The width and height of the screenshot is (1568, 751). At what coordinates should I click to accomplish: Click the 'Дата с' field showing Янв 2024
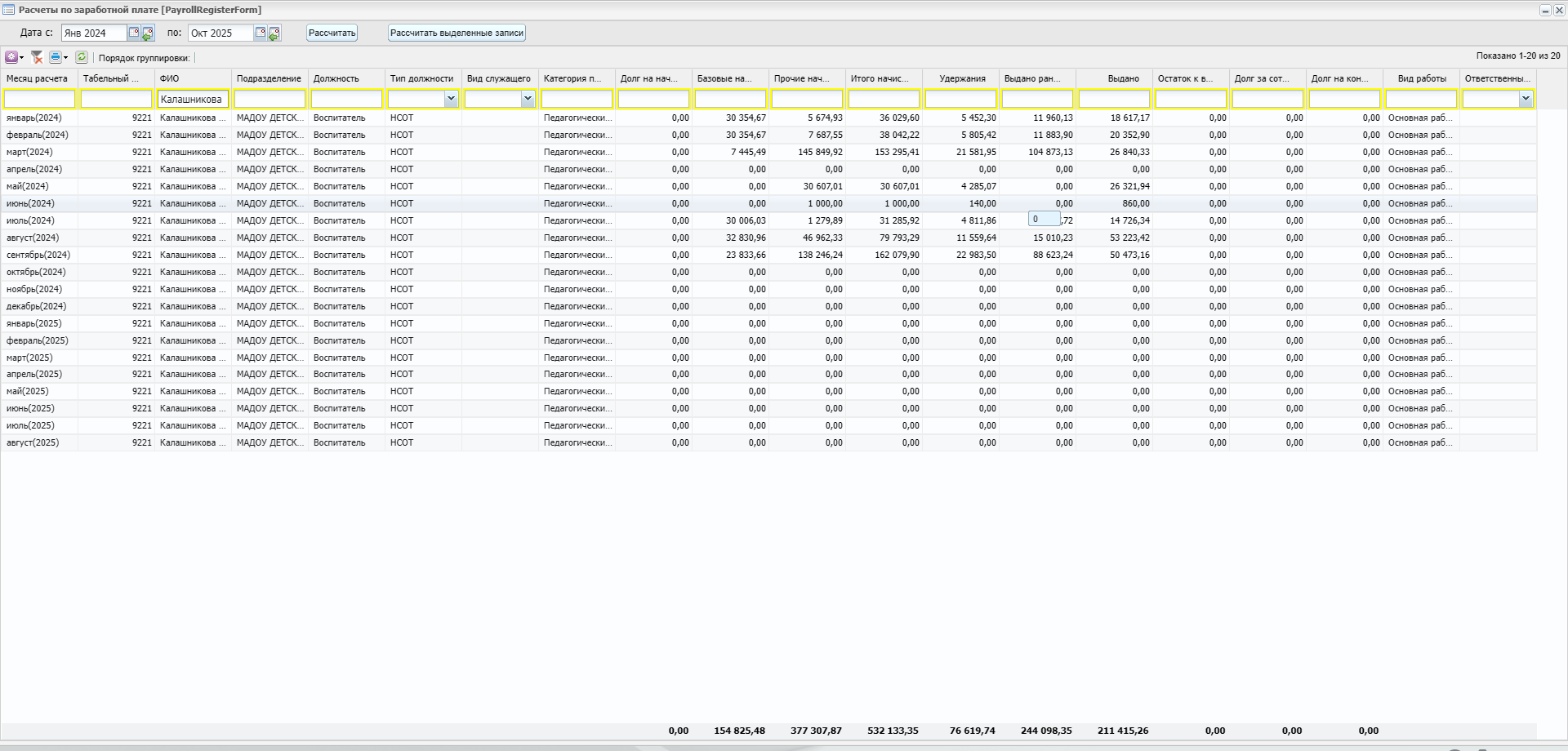(93, 33)
